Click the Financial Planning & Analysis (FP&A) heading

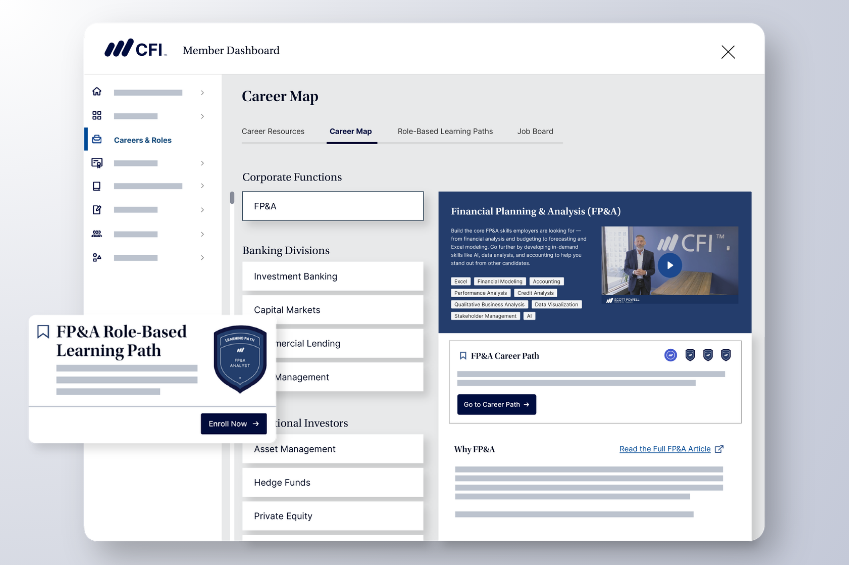(x=535, y=211)
